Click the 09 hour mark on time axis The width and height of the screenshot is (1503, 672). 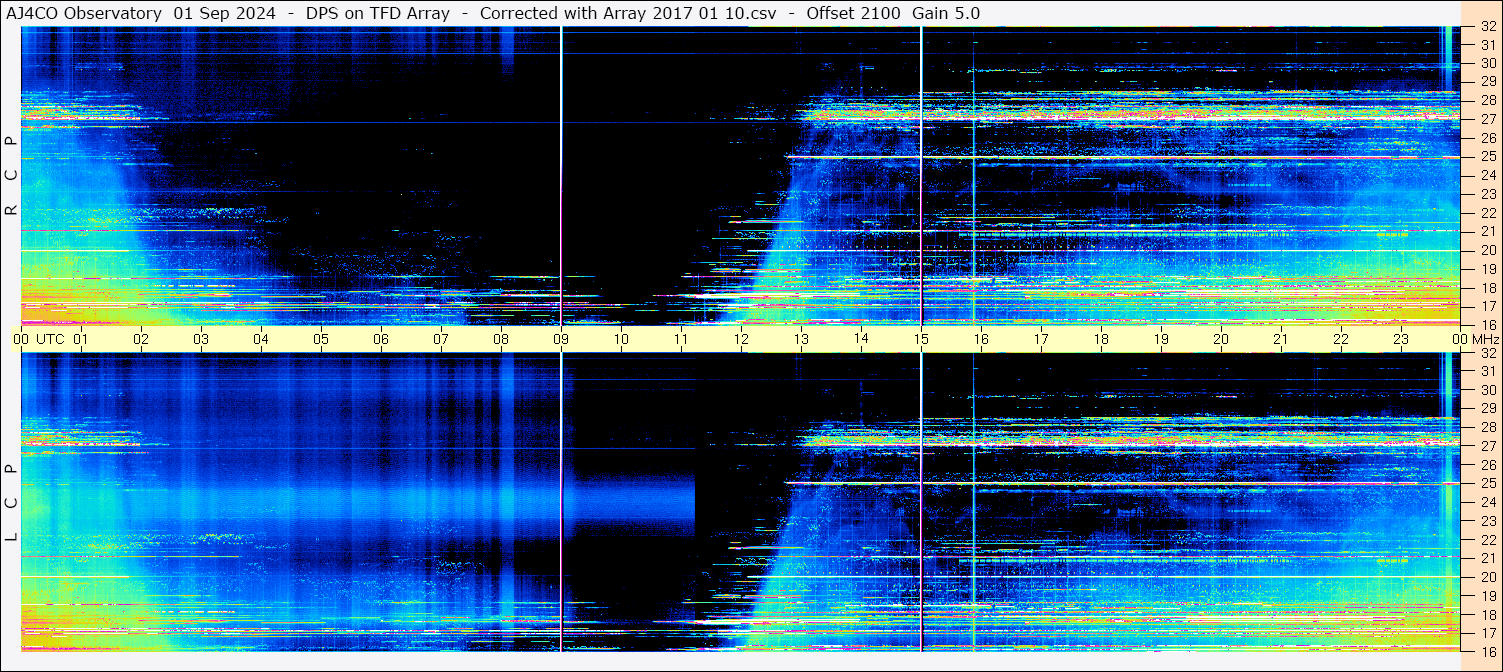coord(561,339)
